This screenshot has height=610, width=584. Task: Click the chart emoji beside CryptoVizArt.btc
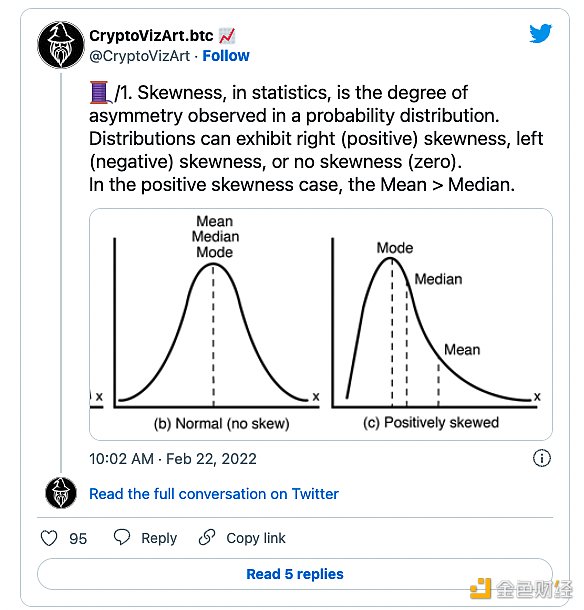click(x=227, y=36)
